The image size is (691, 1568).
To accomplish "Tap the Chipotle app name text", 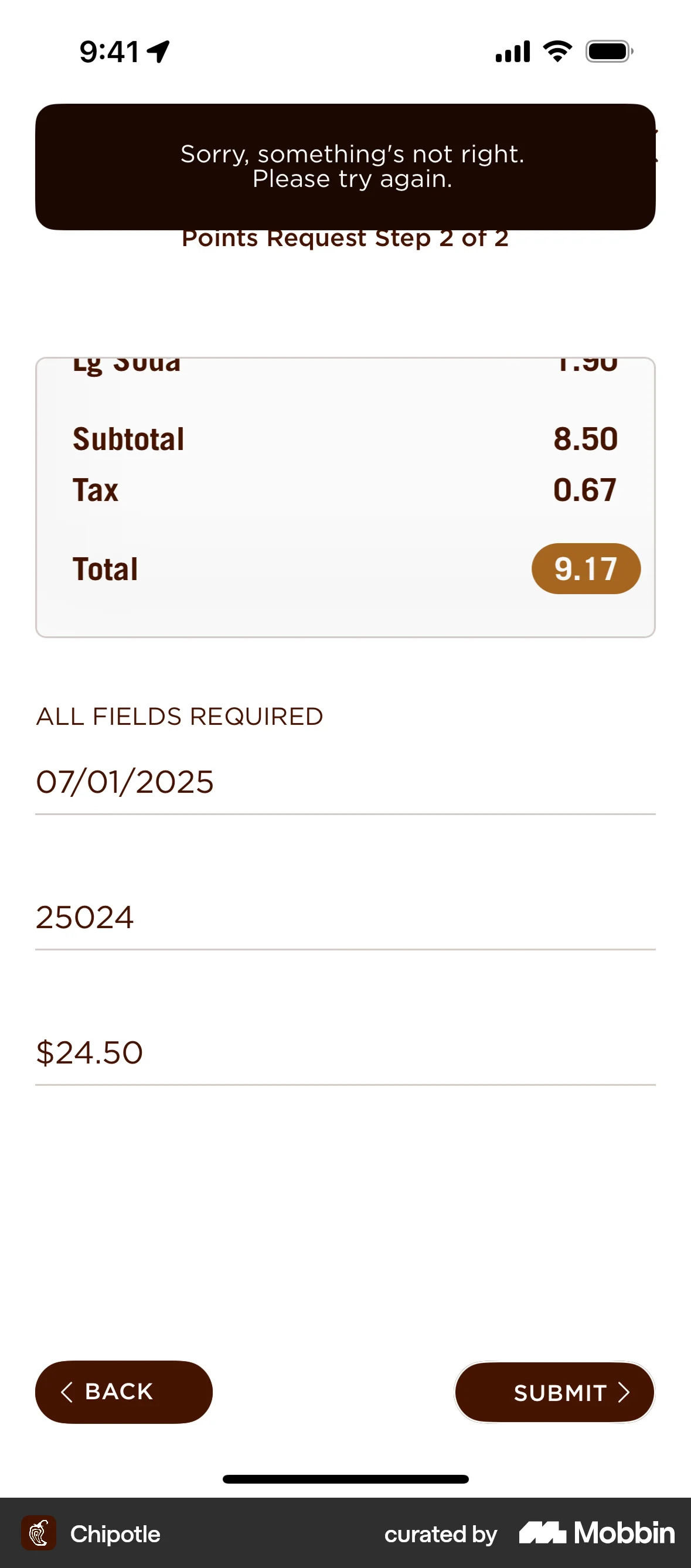I will [x=115, y=1534].
